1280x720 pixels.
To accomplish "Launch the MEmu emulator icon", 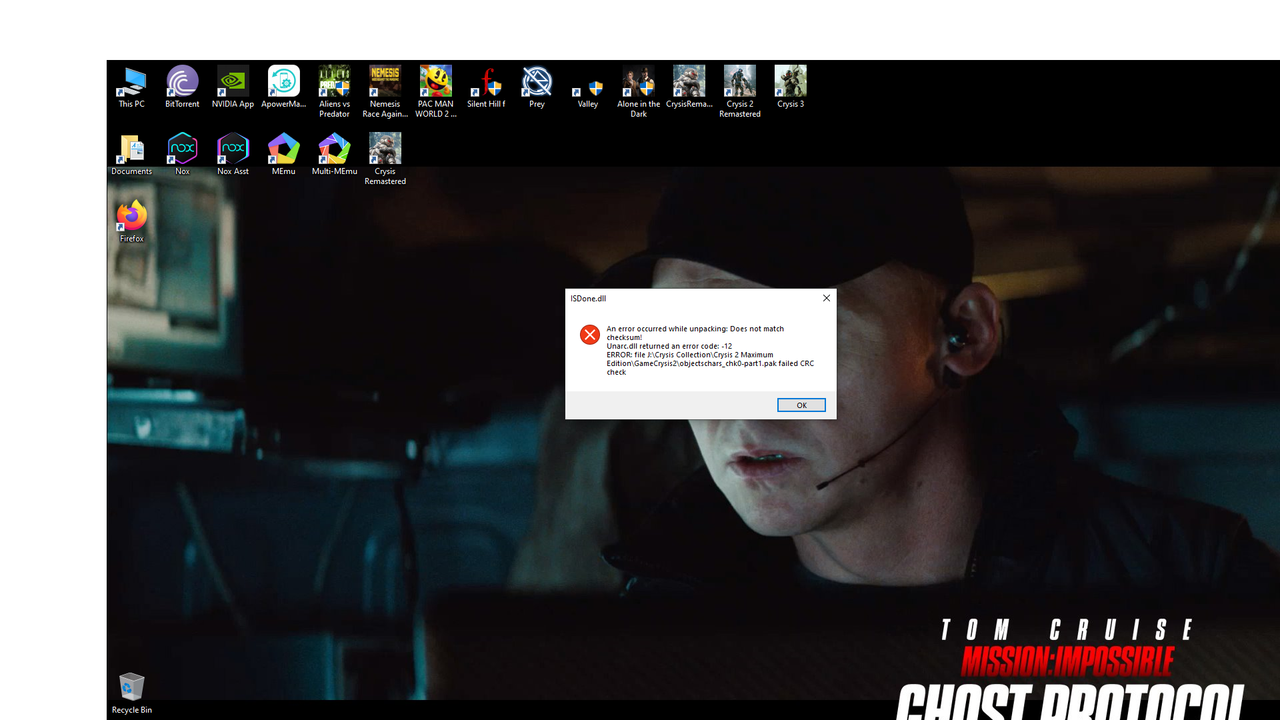I will click(284, 154).
